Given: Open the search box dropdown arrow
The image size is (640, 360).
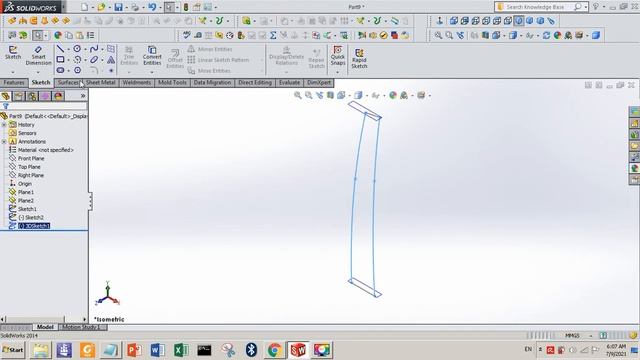Looking at the screenshot, I should [x=586, y=7].
